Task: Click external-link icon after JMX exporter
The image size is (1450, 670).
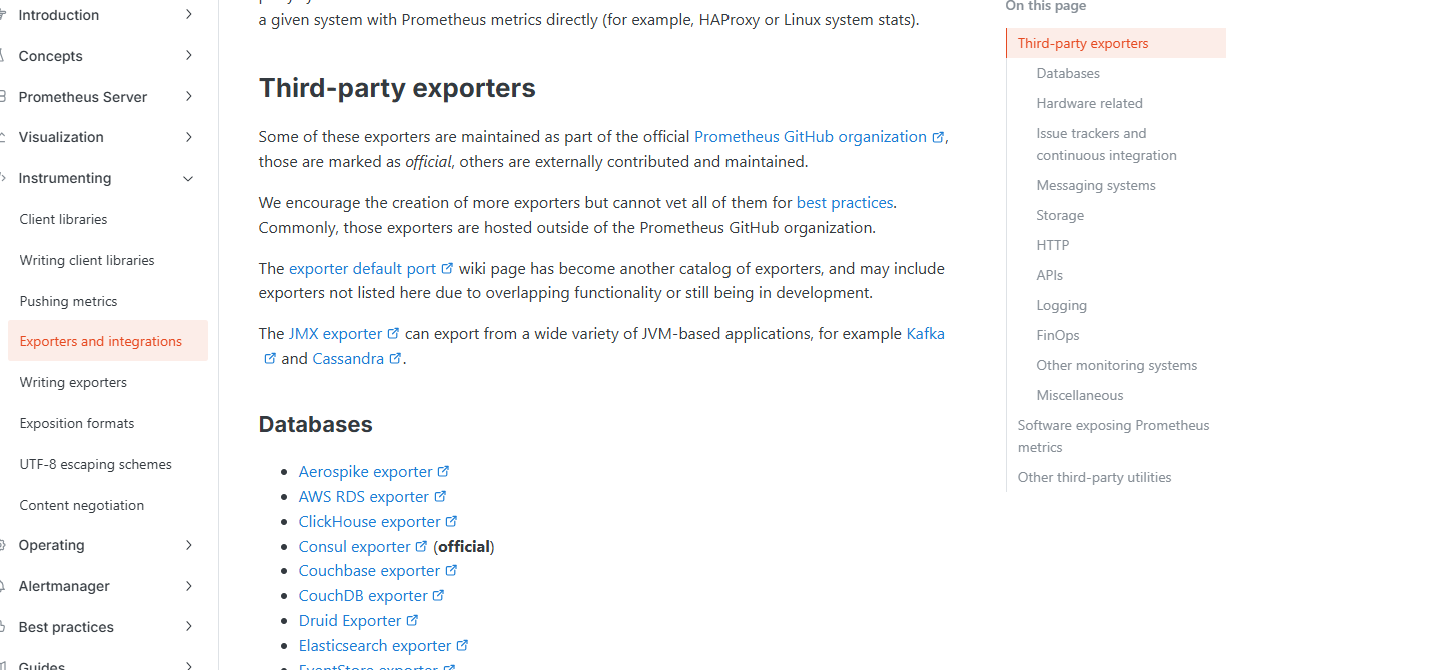Action: tap(394, 334)
